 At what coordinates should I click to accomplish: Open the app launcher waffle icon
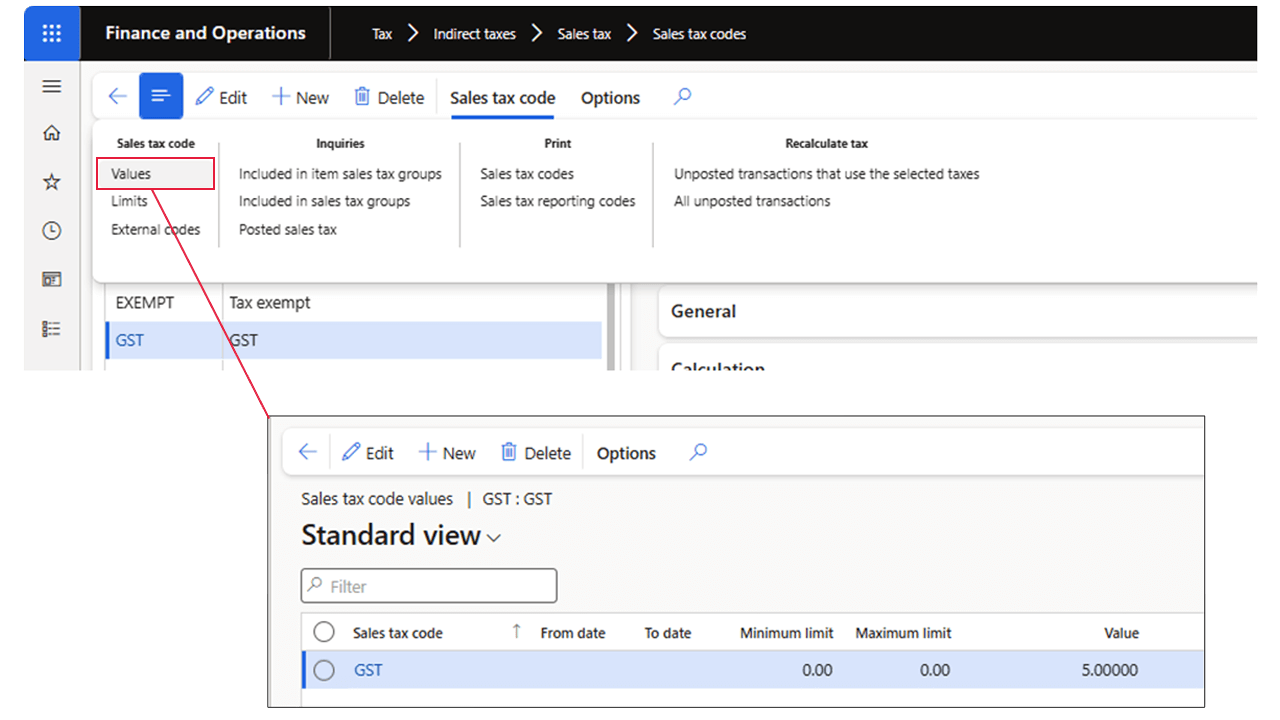[x=52, y=33]
